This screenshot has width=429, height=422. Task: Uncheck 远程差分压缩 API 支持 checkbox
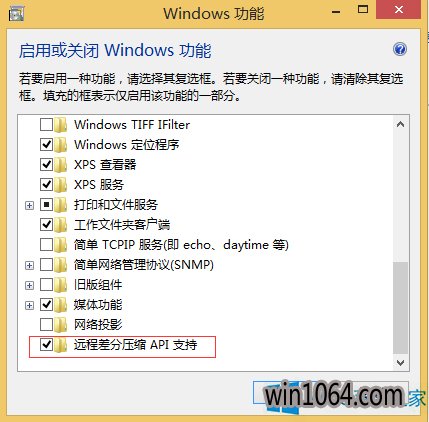(46, 345)
